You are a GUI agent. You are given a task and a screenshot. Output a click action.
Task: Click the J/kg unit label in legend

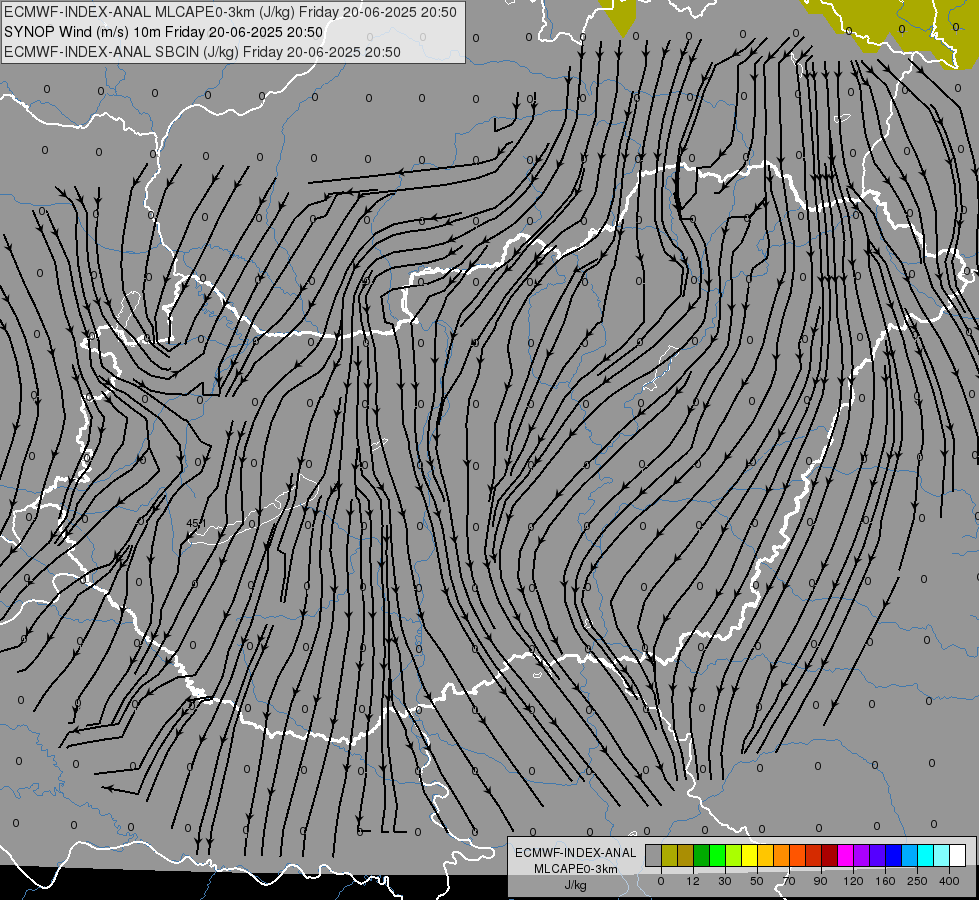(x=575, y=885)
